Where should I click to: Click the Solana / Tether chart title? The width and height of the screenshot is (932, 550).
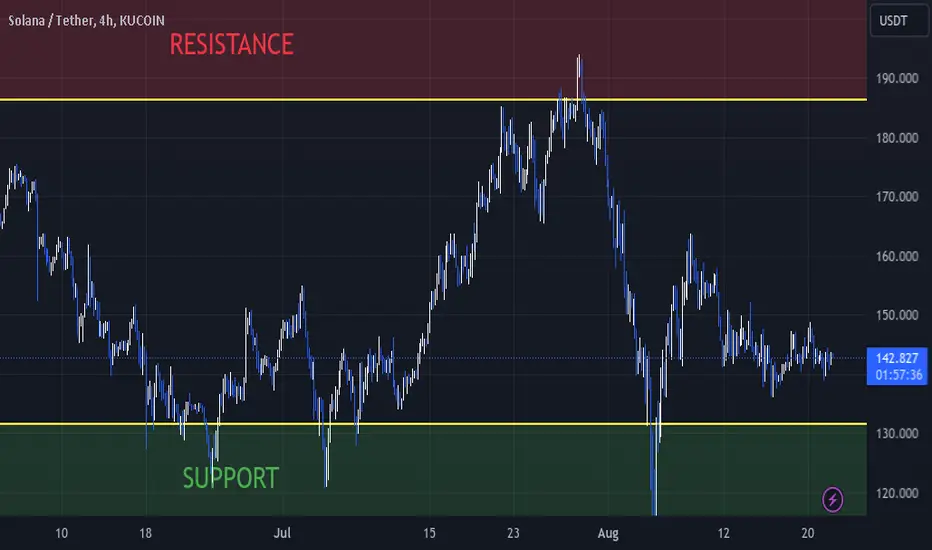pyautogui.click(x=86, y=21)
